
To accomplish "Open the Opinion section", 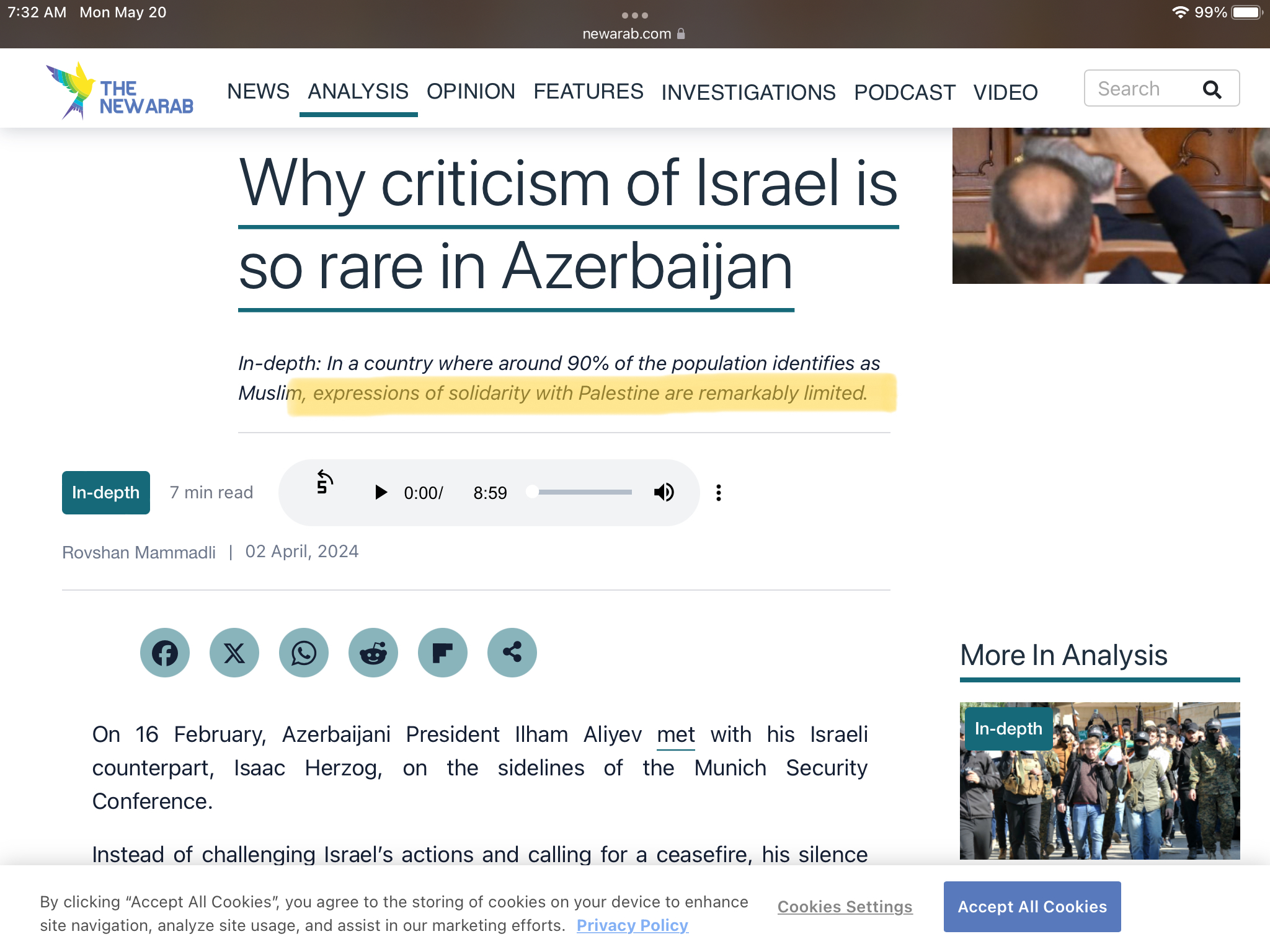I will [x=471, y=92].
